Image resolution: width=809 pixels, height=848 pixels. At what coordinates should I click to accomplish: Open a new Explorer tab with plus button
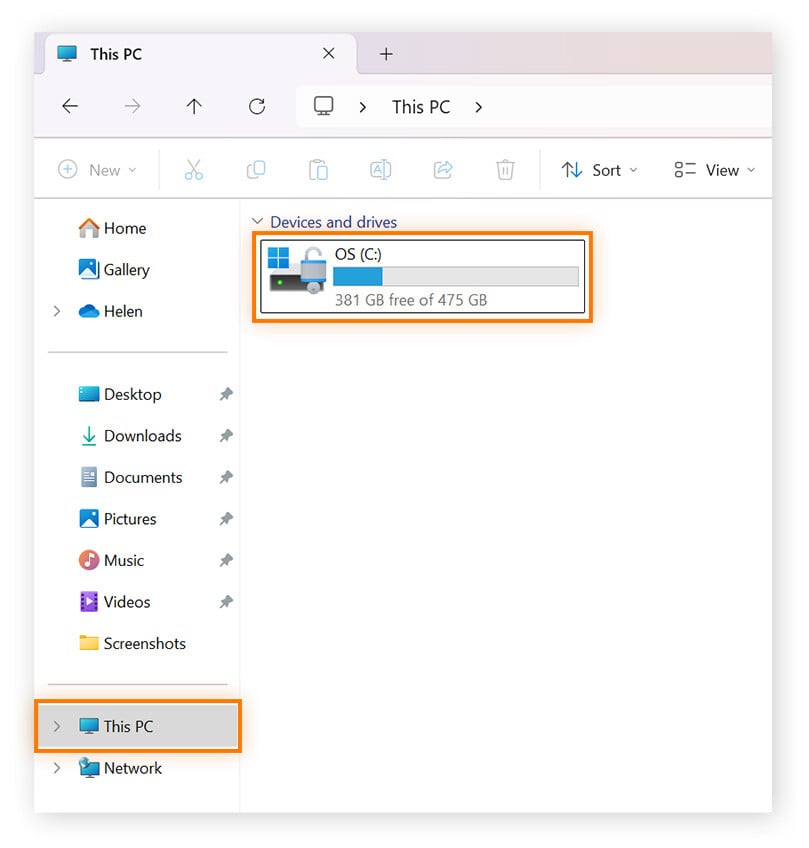point(386,54)
